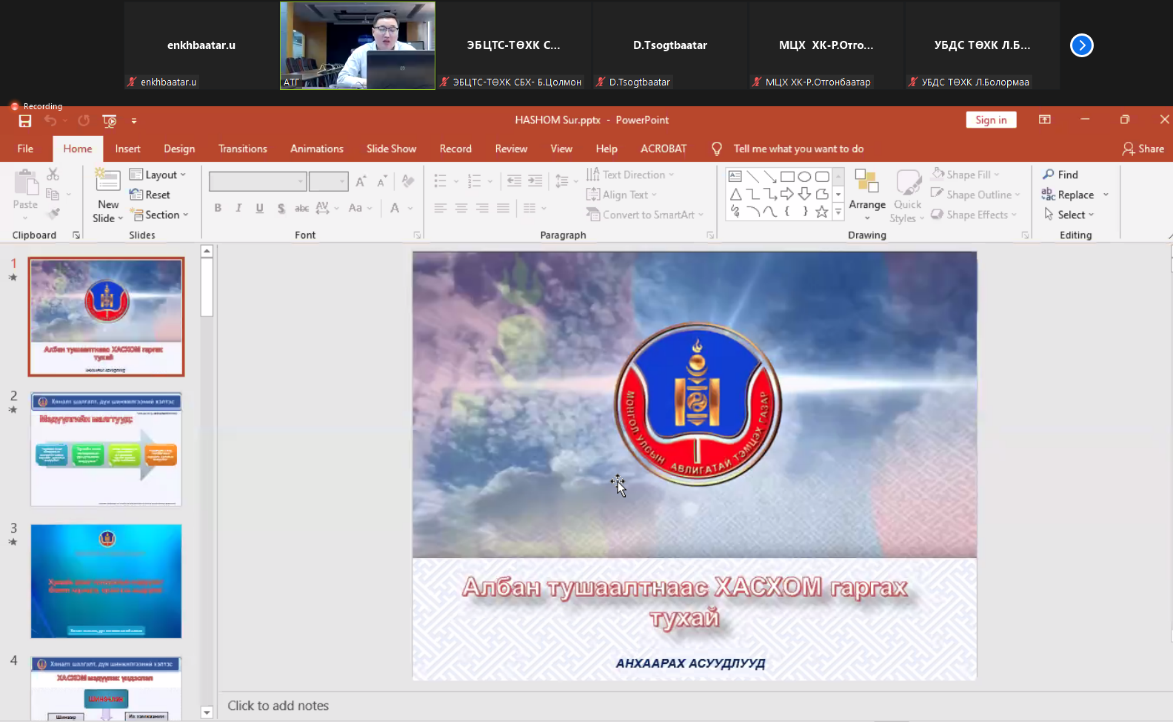Open Customize Quick Access Toolbar dropdown

(134, 120)
